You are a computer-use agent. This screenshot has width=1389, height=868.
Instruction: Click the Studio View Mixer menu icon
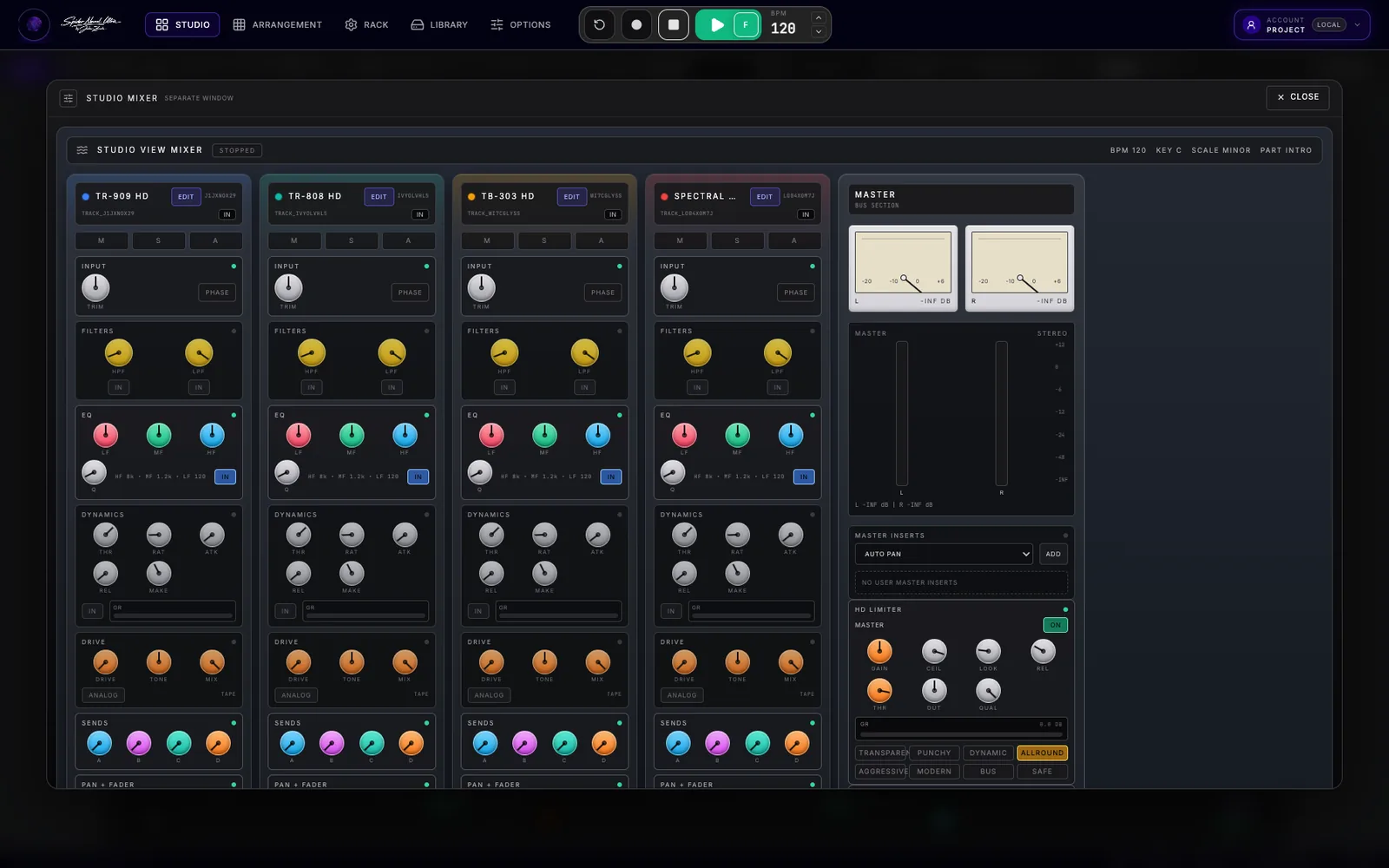pyautogui.click(x=82, y=150)
